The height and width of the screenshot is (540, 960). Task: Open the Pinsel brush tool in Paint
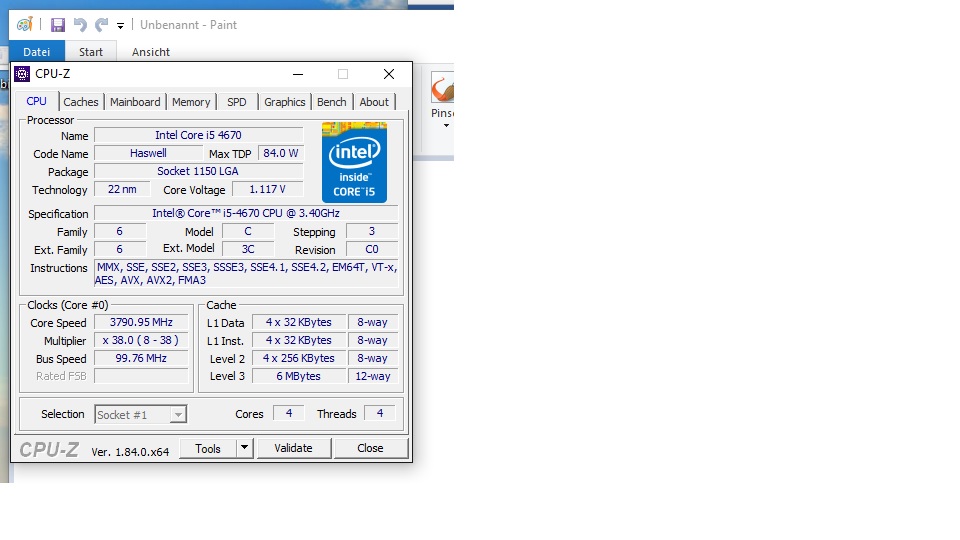pos(442,88)
